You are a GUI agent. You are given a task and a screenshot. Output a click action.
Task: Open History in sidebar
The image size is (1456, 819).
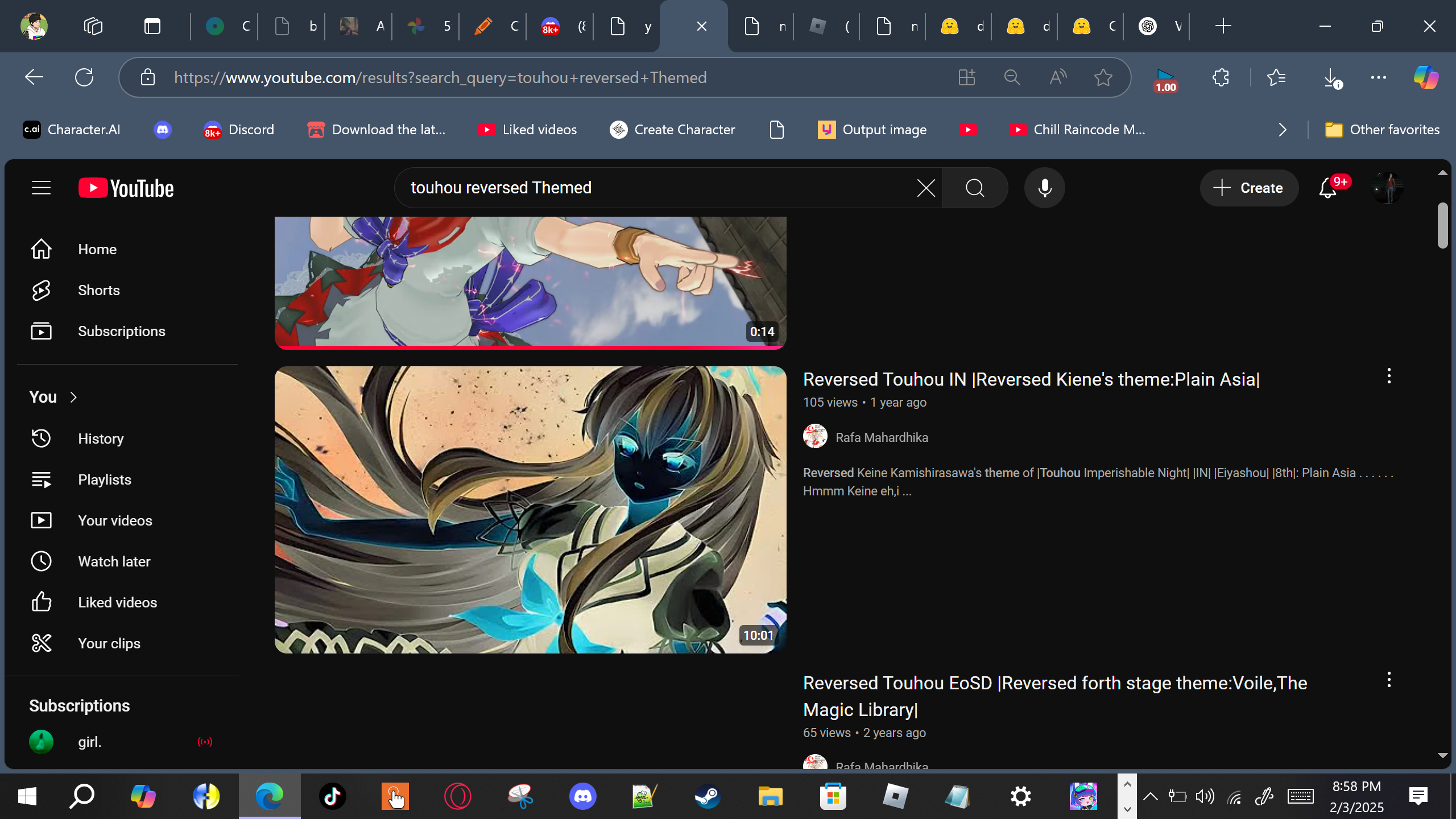click(x=127, y=439)
